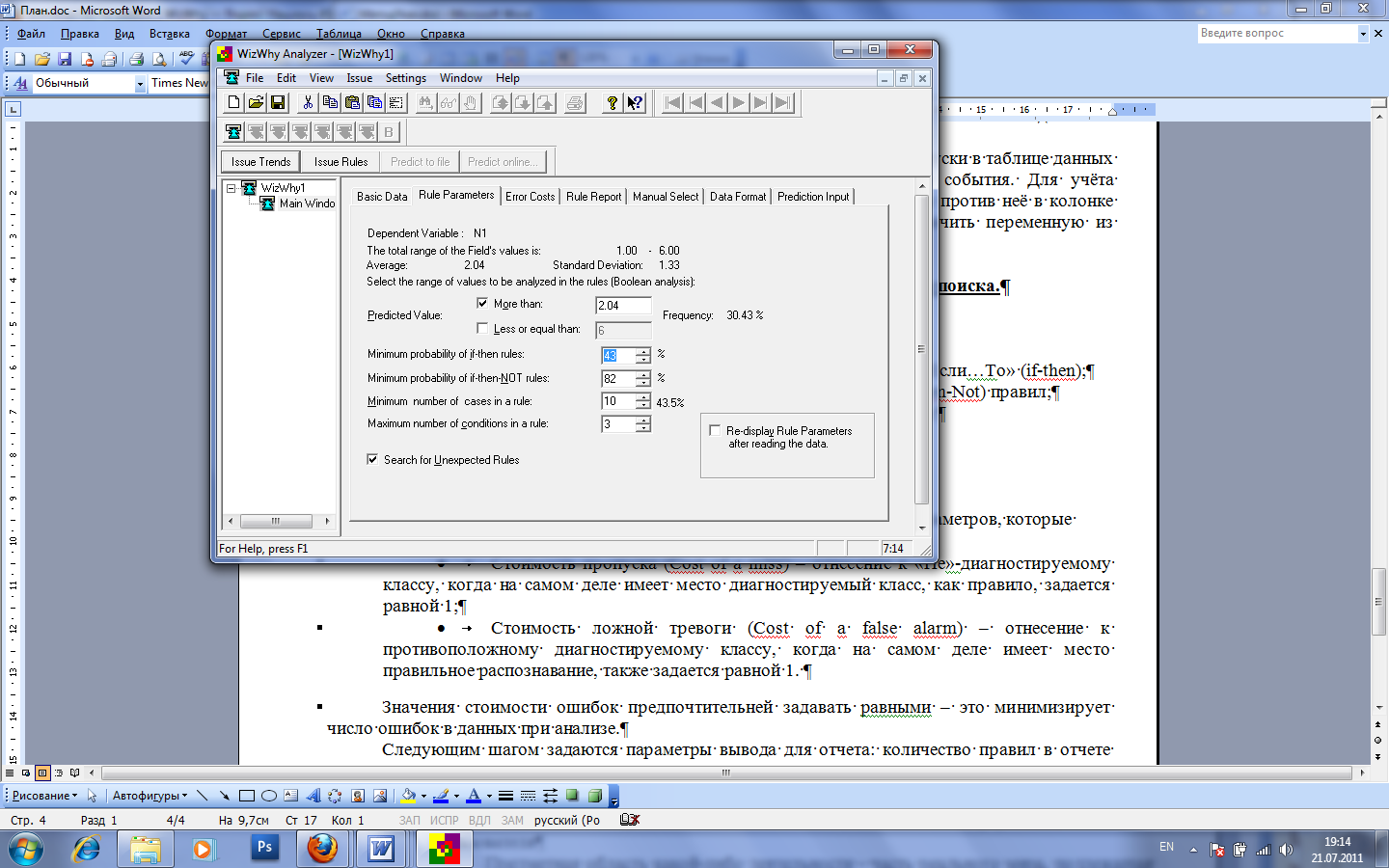Toggle the 'More than' checkbox
1389x868 pixels.
point(482,303)
